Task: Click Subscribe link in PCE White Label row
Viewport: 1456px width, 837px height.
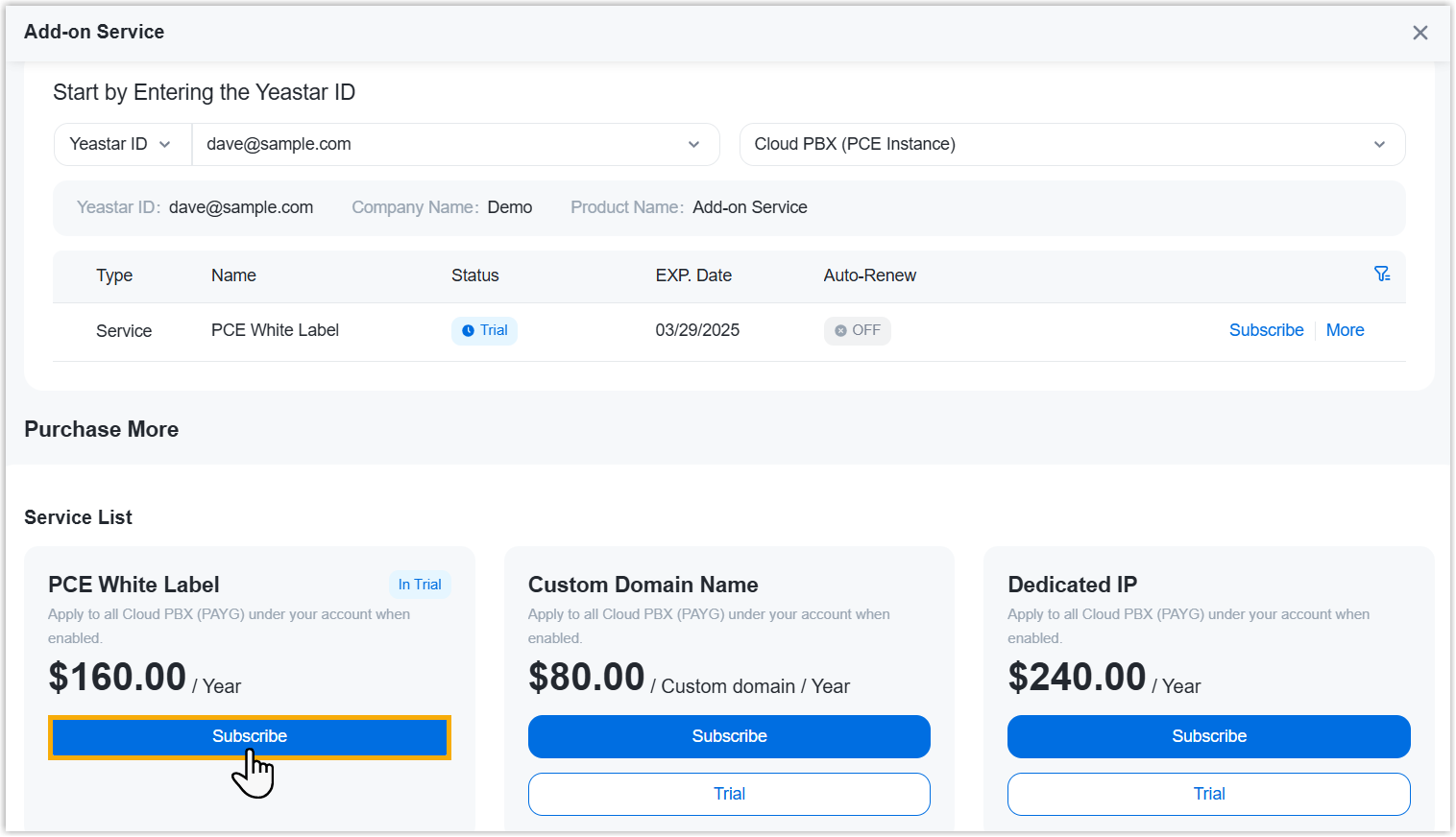Action: tap(1266, 330)
